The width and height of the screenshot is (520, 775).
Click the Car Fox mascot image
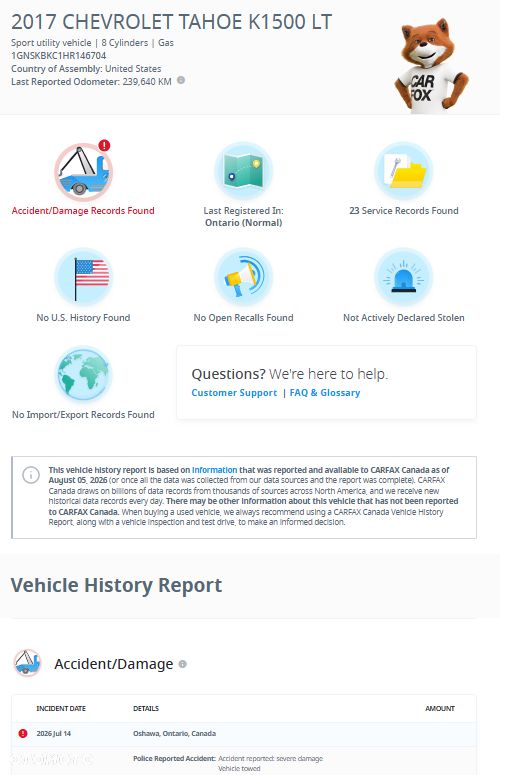point(431,65)
